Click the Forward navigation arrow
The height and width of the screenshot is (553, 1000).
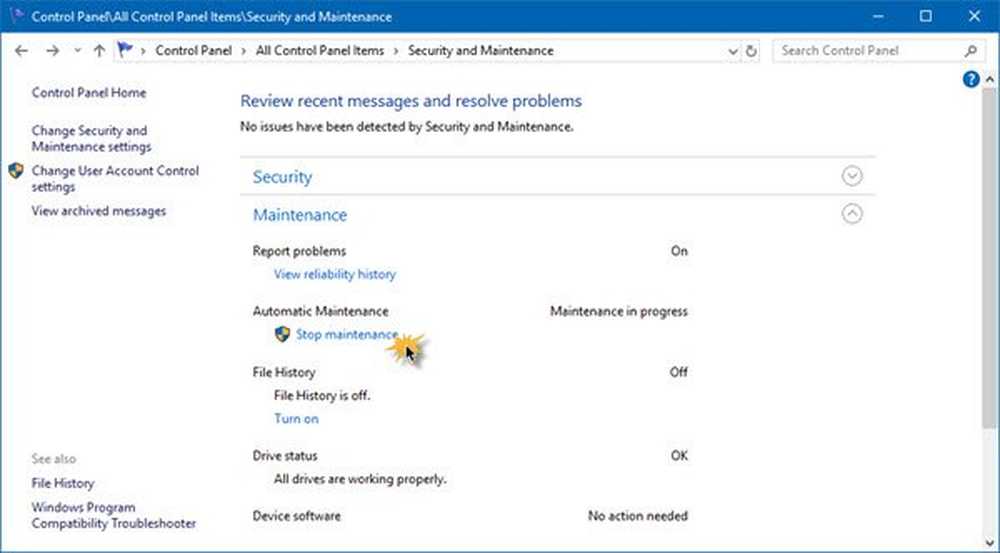52,51
